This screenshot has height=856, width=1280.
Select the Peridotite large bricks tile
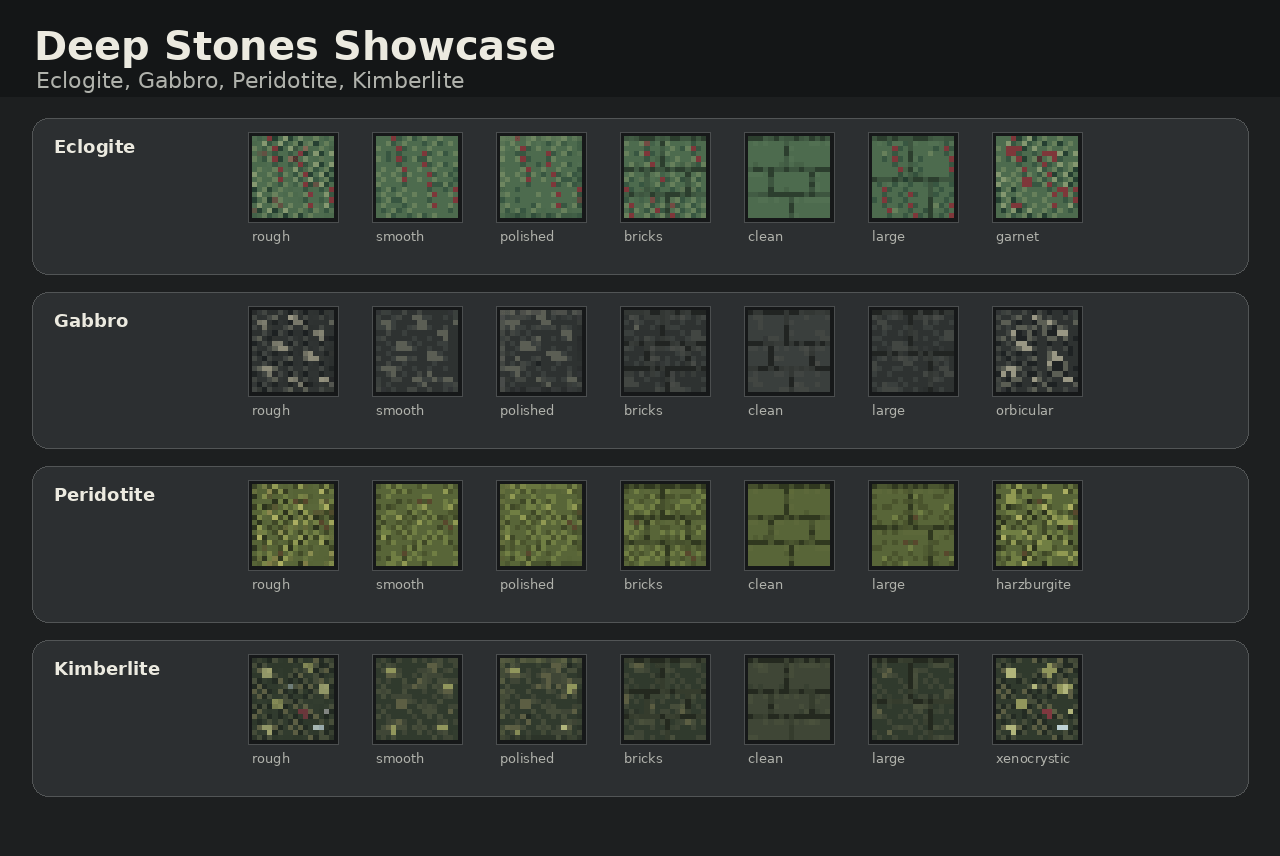[x=913, y=525]
